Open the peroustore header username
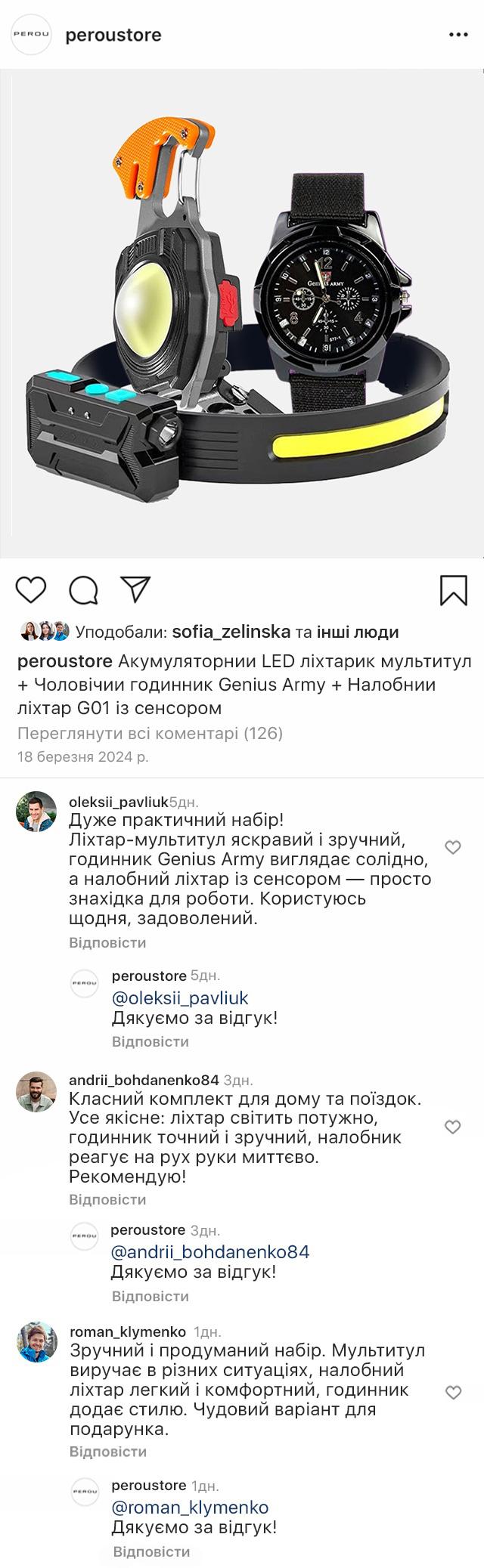Screen dimensions: 484x1568 113,35
